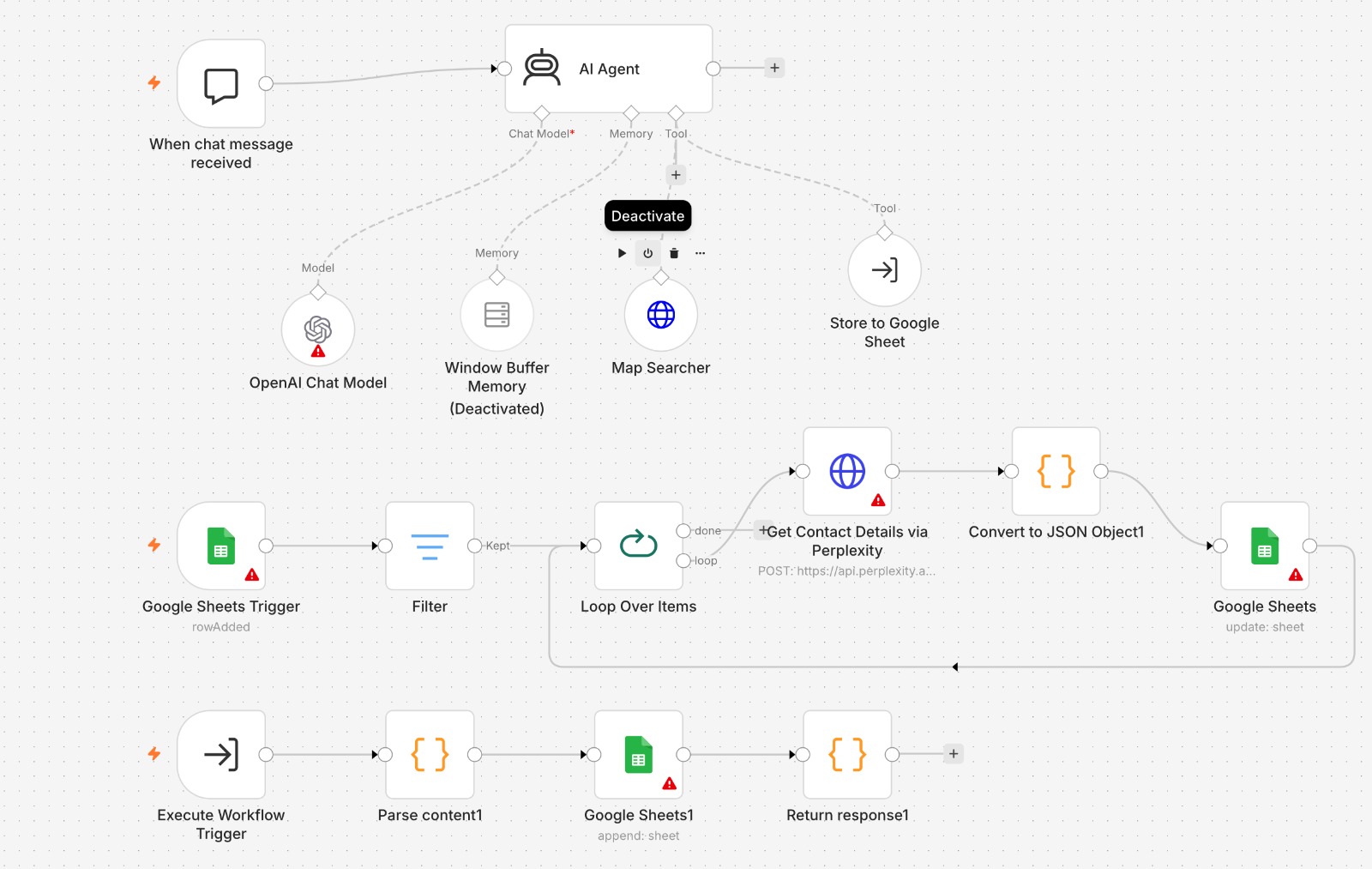Select the When chat message received node

tap(221, 84)
